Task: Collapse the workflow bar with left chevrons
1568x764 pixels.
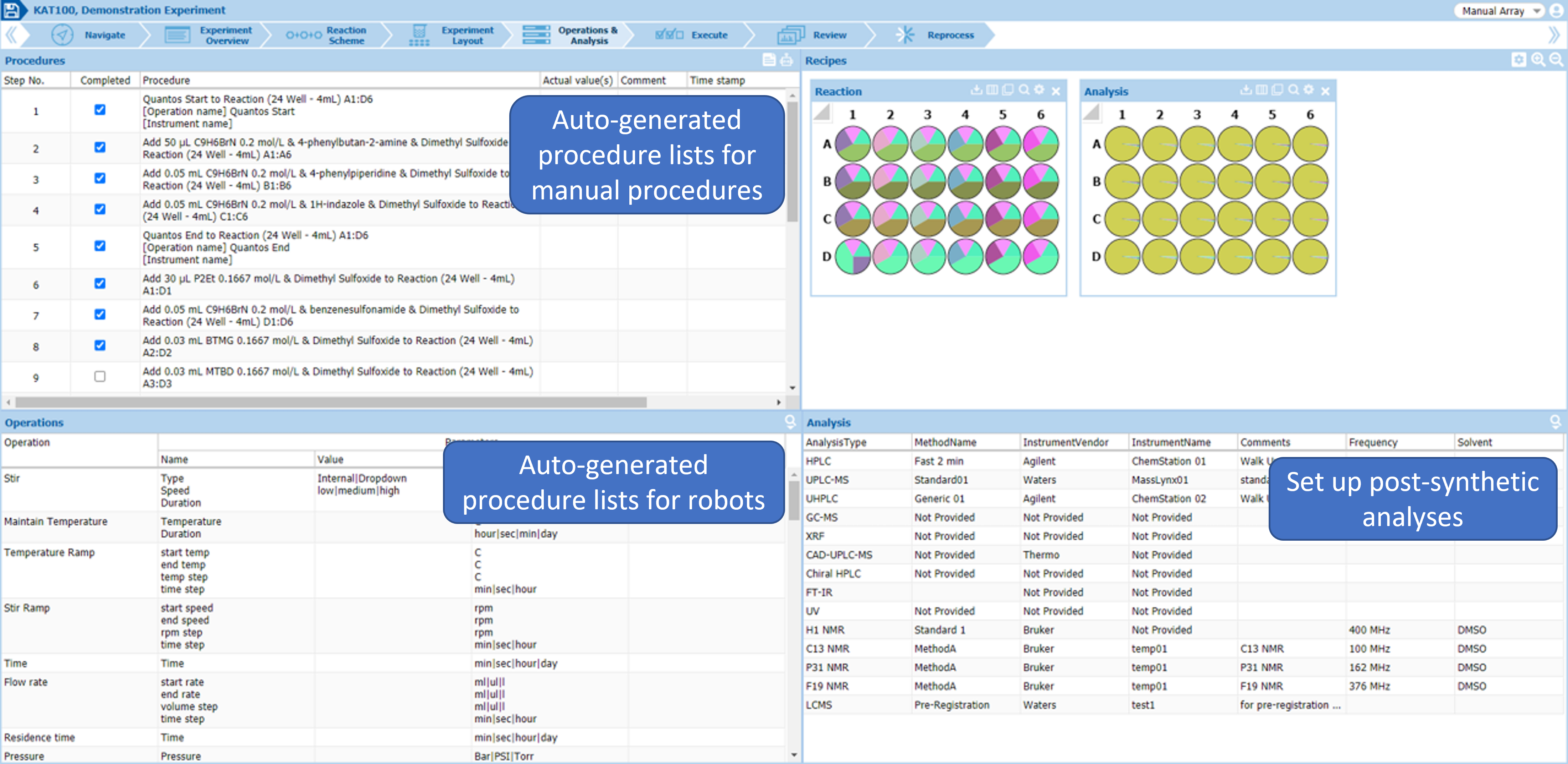Action: [x=10, y=35]
